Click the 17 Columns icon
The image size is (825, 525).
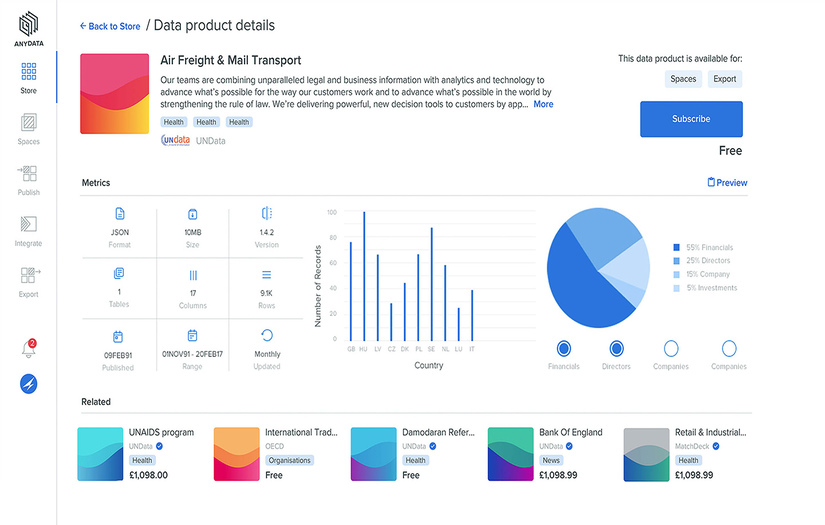(x=193, y=275)
